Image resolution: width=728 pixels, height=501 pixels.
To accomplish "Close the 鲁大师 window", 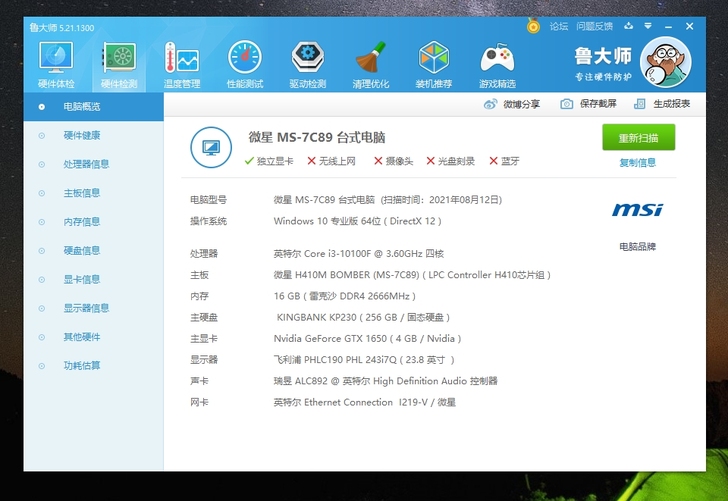I will coord(689,26).
